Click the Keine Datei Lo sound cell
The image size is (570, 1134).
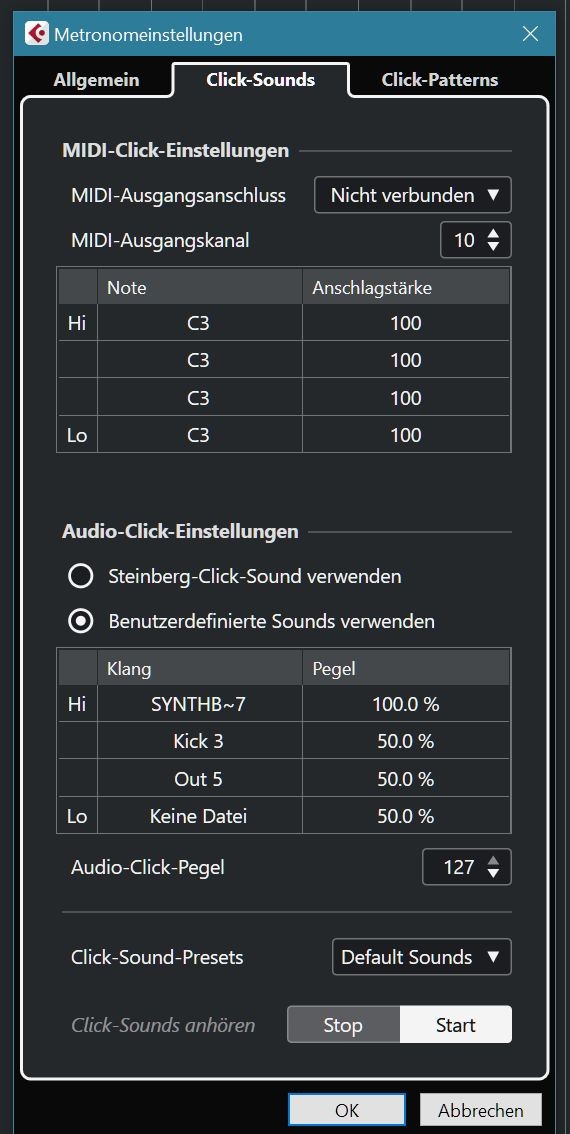[200, 817]
